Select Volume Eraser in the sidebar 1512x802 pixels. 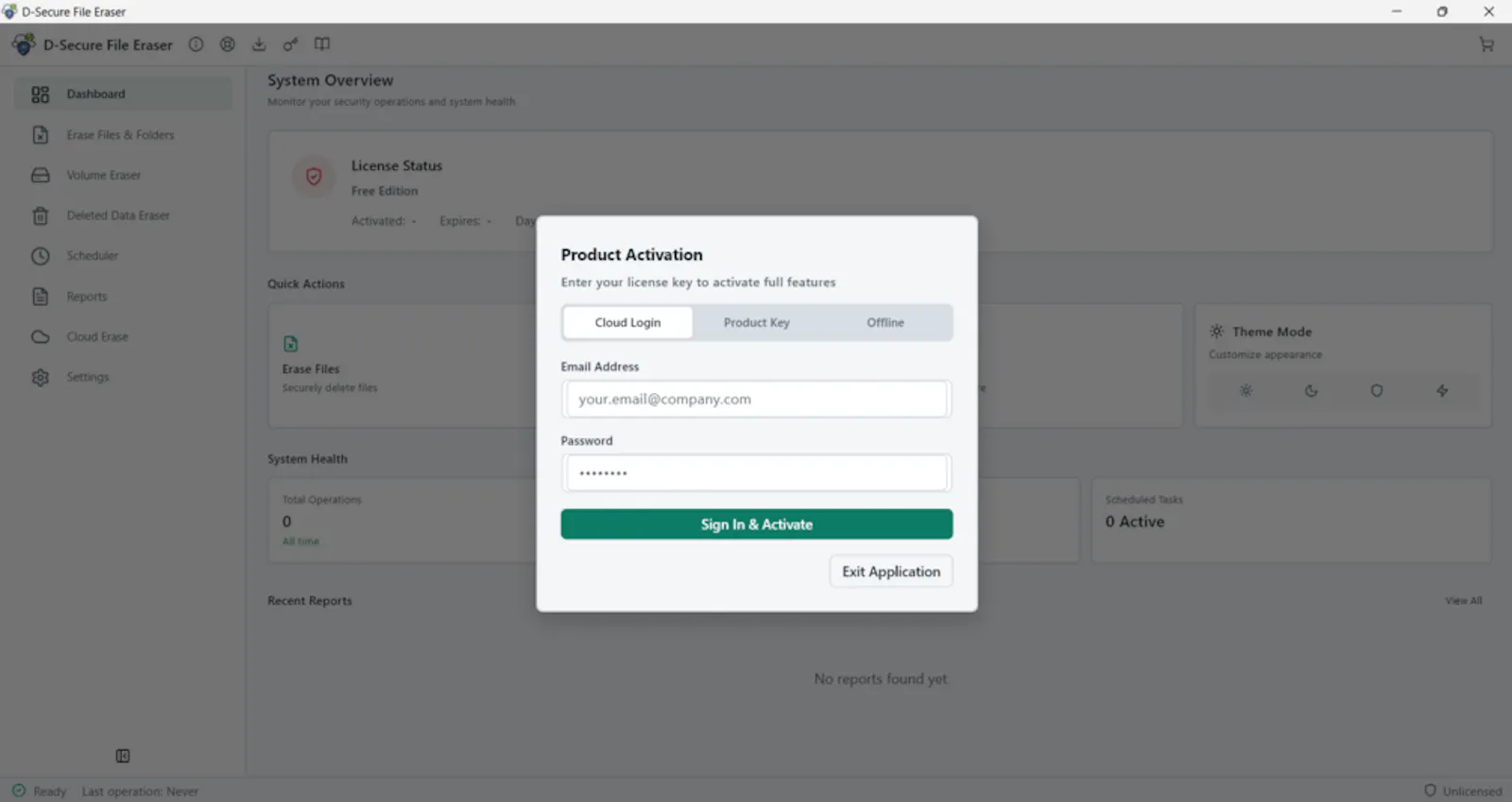coord(124,176)
